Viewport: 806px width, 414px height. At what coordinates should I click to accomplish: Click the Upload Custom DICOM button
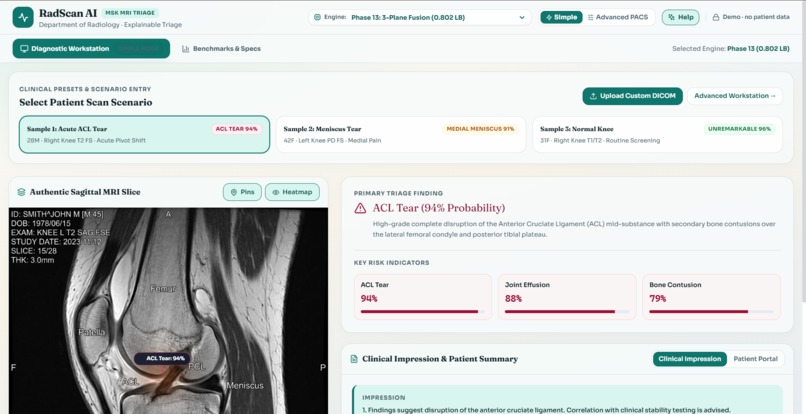[x=632, y=96]
